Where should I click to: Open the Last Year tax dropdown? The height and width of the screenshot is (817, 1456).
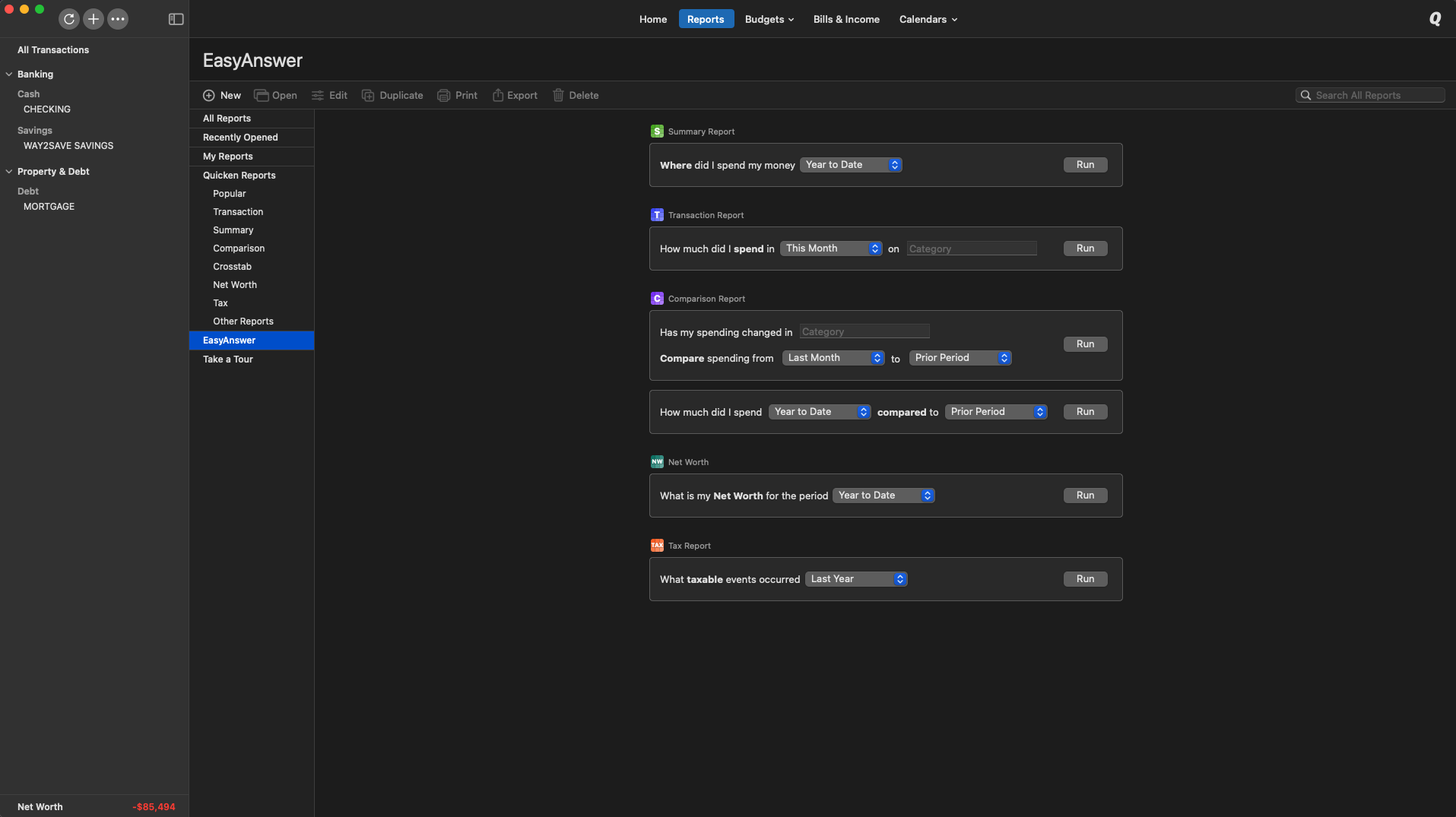click(856, 579)
